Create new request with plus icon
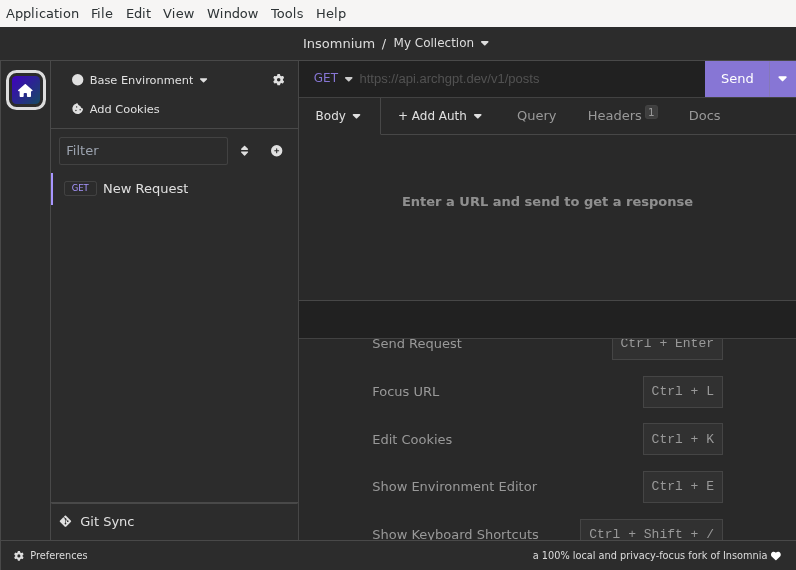Viewport: 796px width, 570px height. pyautogui.click(x=276, y=151)
